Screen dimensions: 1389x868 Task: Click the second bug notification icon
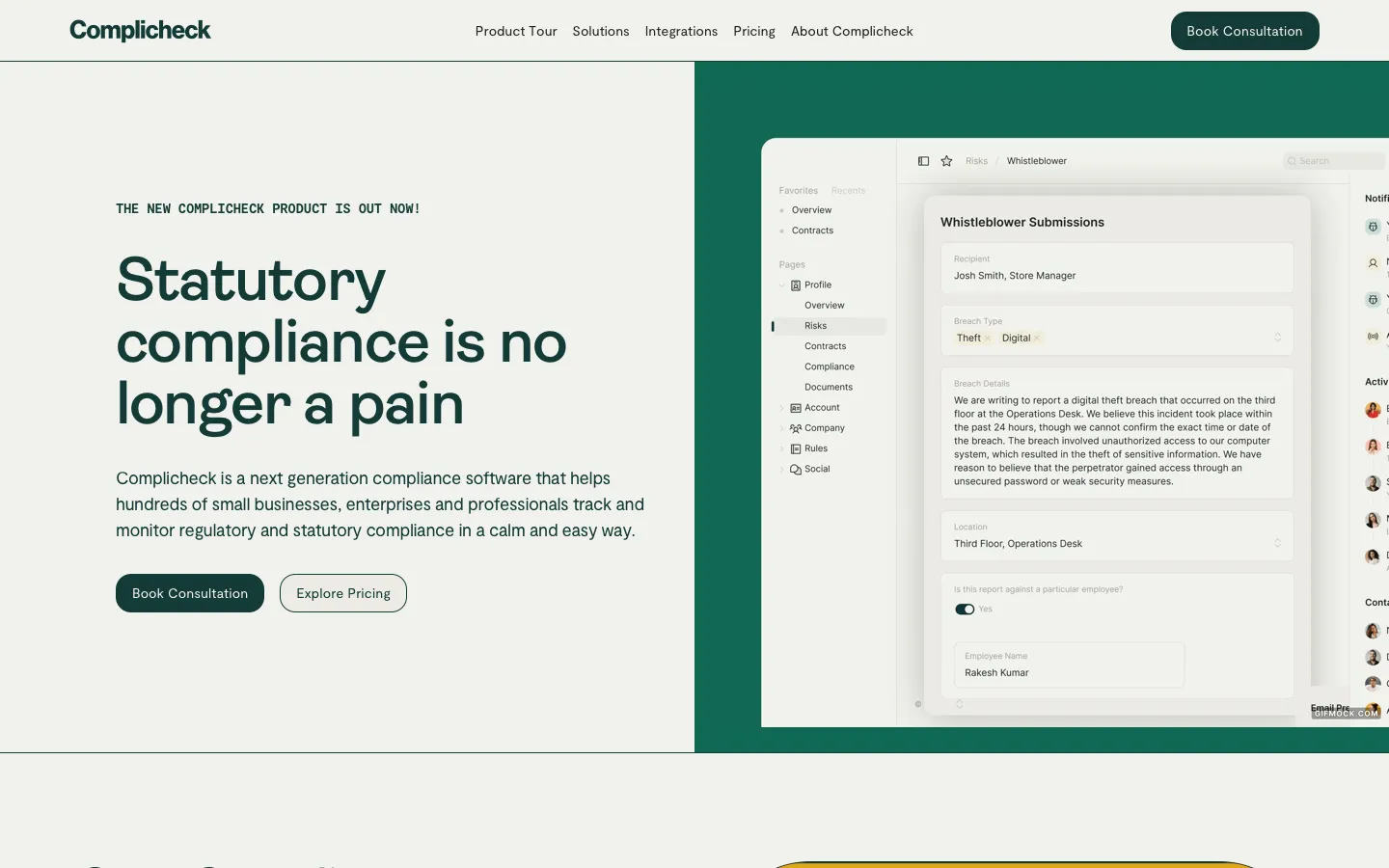1373,300
